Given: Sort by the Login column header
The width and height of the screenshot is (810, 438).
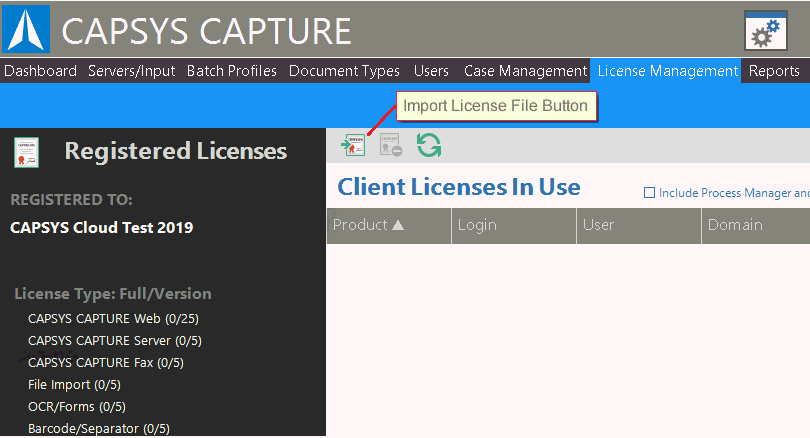Looking at the screenshot, I should 514,225.
